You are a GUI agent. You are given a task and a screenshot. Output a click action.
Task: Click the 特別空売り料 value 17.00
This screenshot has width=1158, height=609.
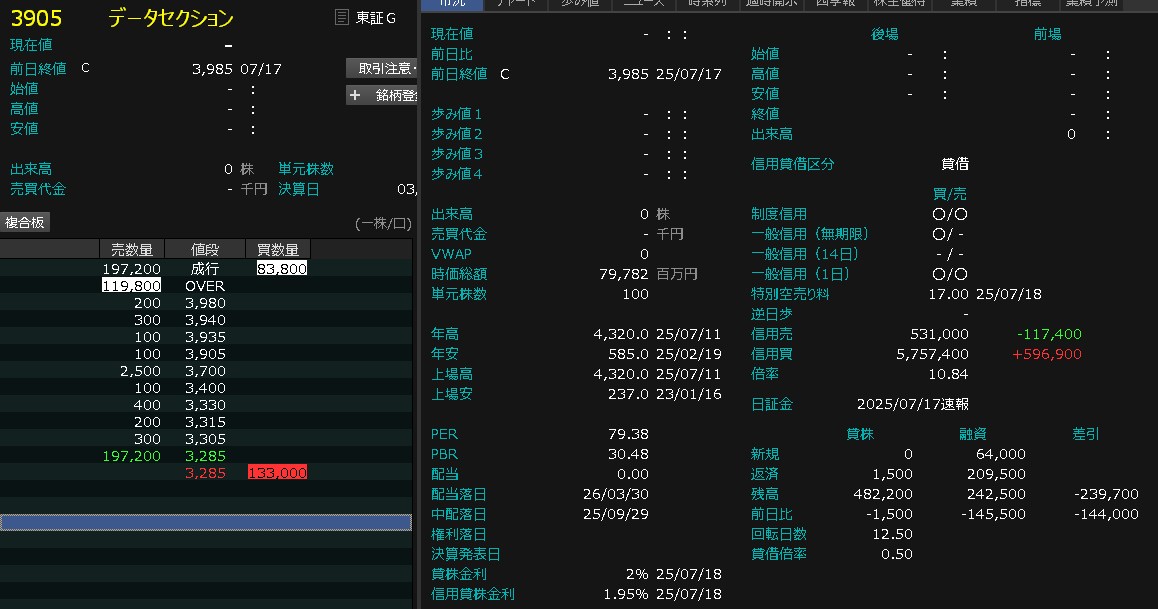[948, 294]
